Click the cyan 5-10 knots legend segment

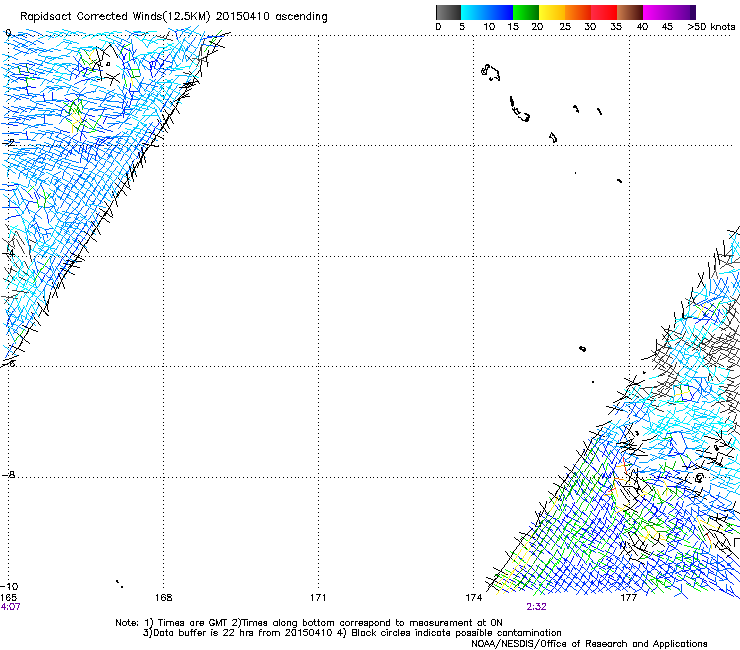coord(474,12)
